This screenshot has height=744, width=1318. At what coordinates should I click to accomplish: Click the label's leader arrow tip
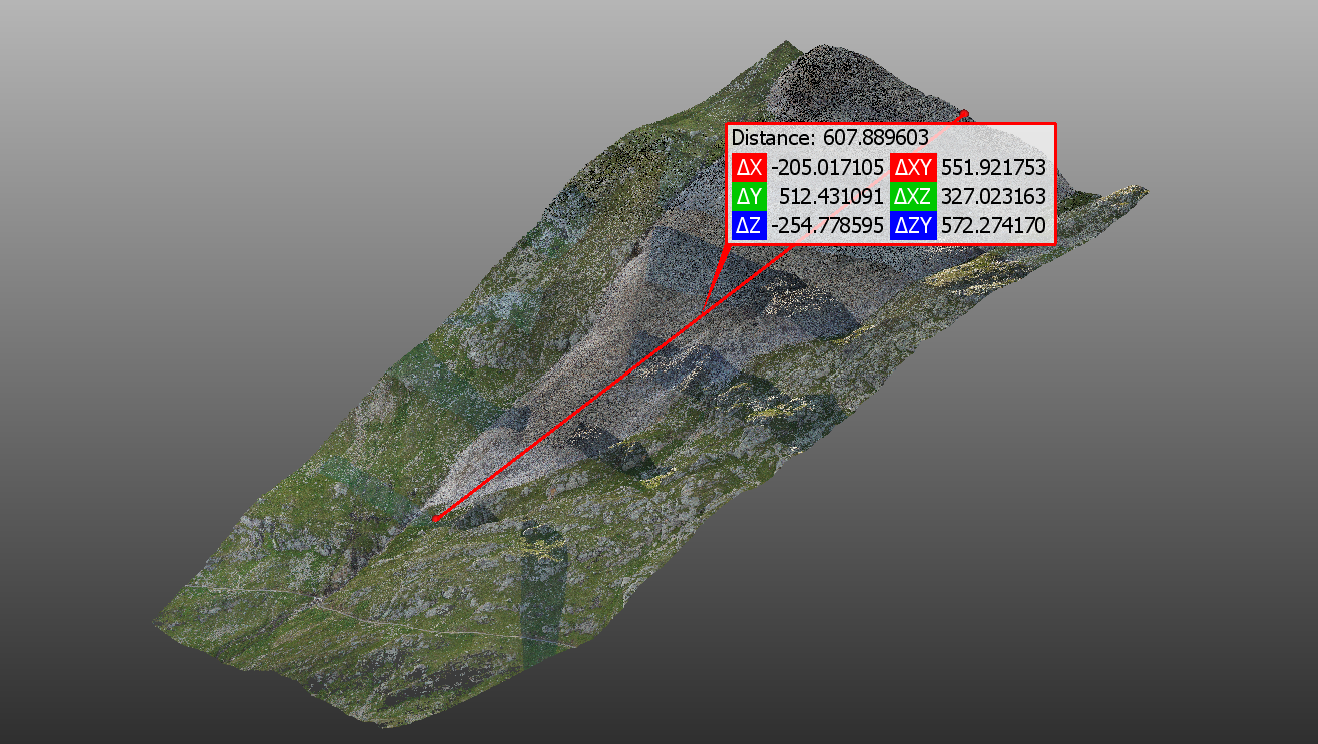tap(706, 304)
